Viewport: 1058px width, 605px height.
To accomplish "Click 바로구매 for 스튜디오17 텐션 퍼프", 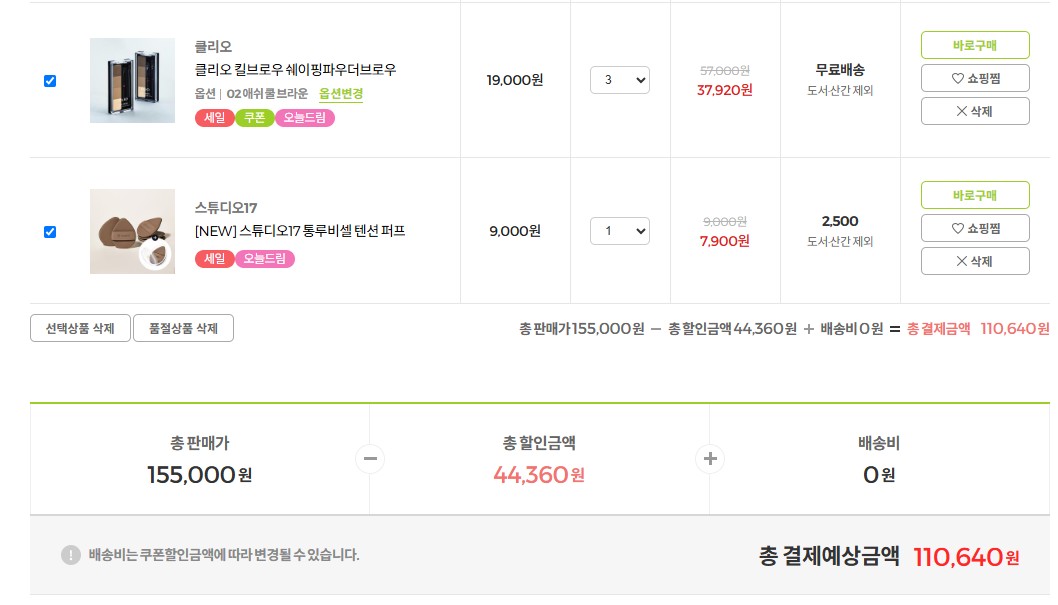I will point(974,195).
